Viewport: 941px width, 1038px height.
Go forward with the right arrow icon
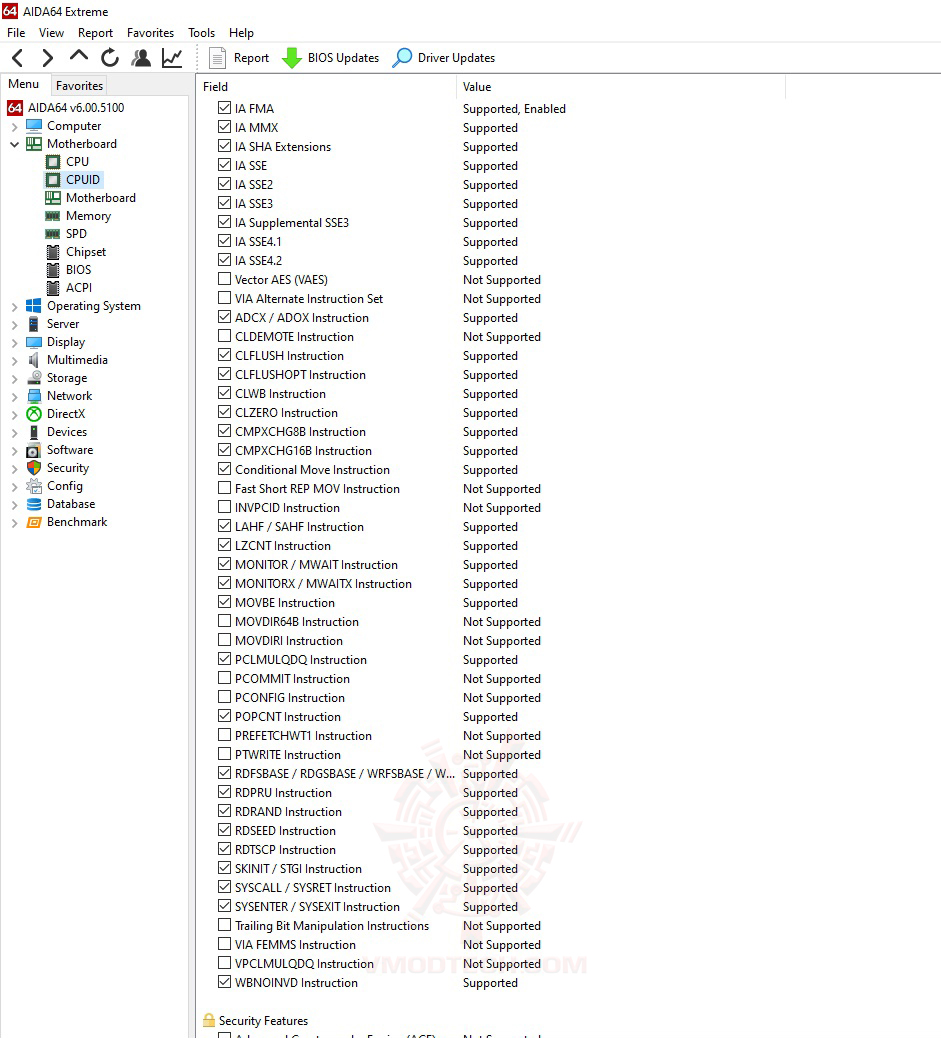pyautogui.click(x=47, y=58)
